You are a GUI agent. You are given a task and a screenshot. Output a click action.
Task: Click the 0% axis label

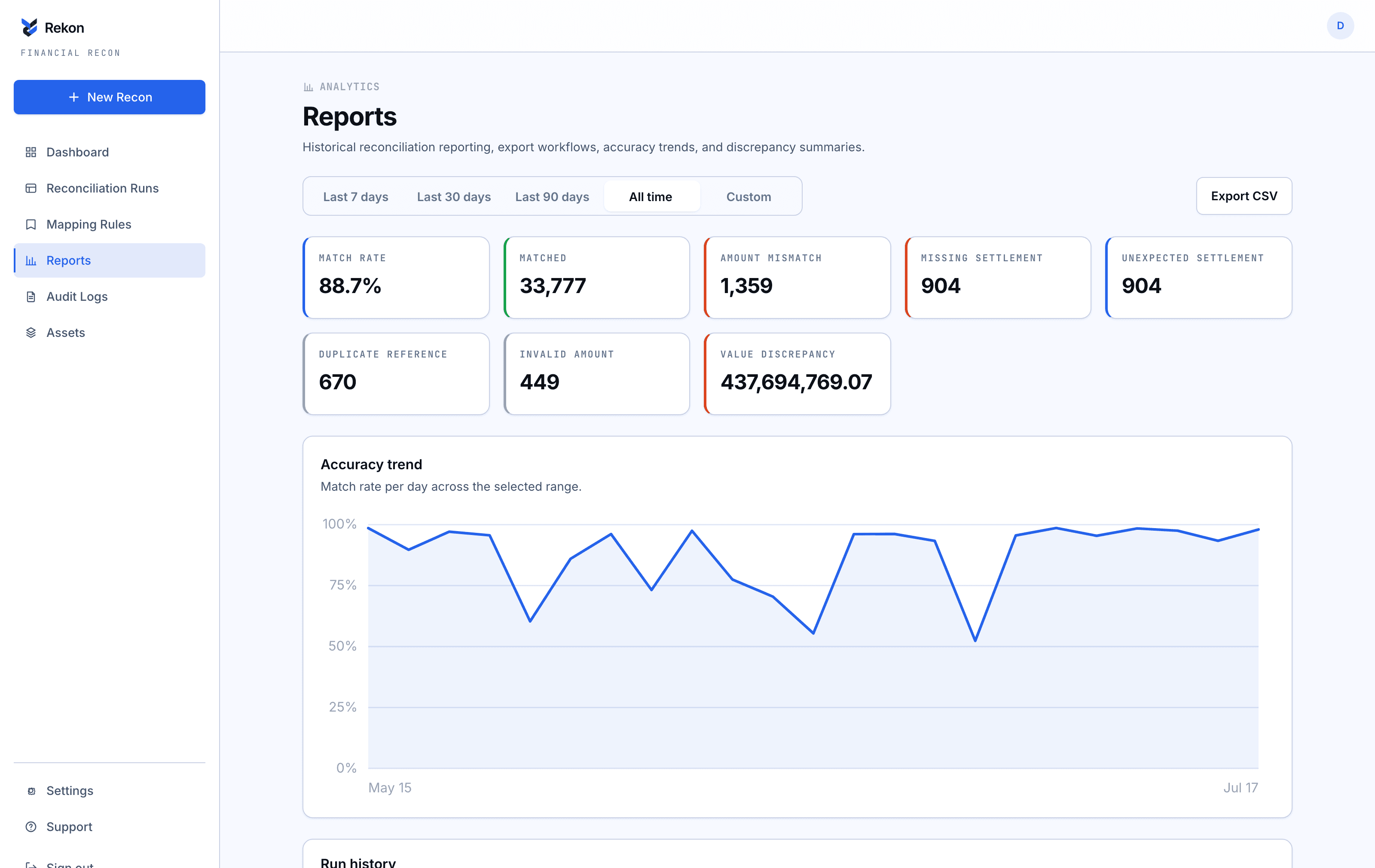(x=346, y=767)
